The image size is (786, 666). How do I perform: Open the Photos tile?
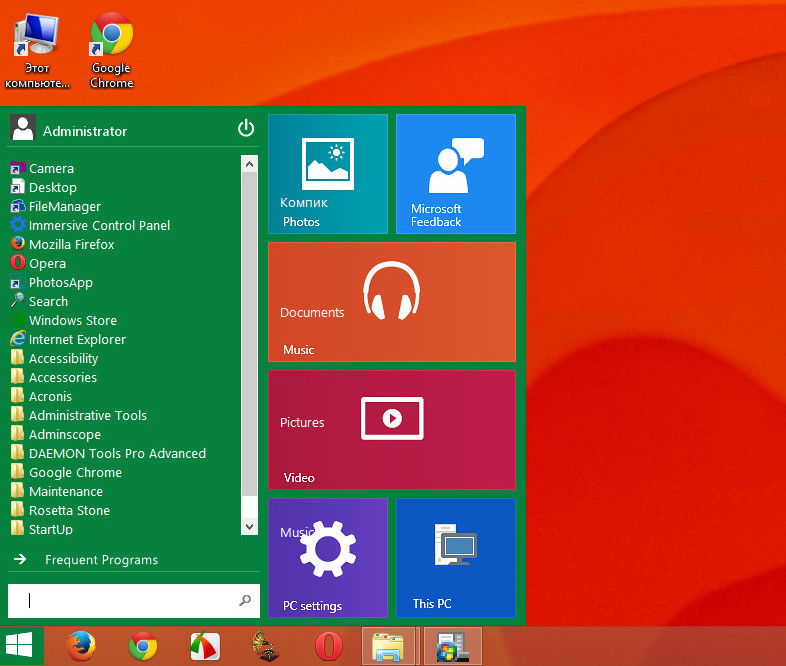[328, 174]
